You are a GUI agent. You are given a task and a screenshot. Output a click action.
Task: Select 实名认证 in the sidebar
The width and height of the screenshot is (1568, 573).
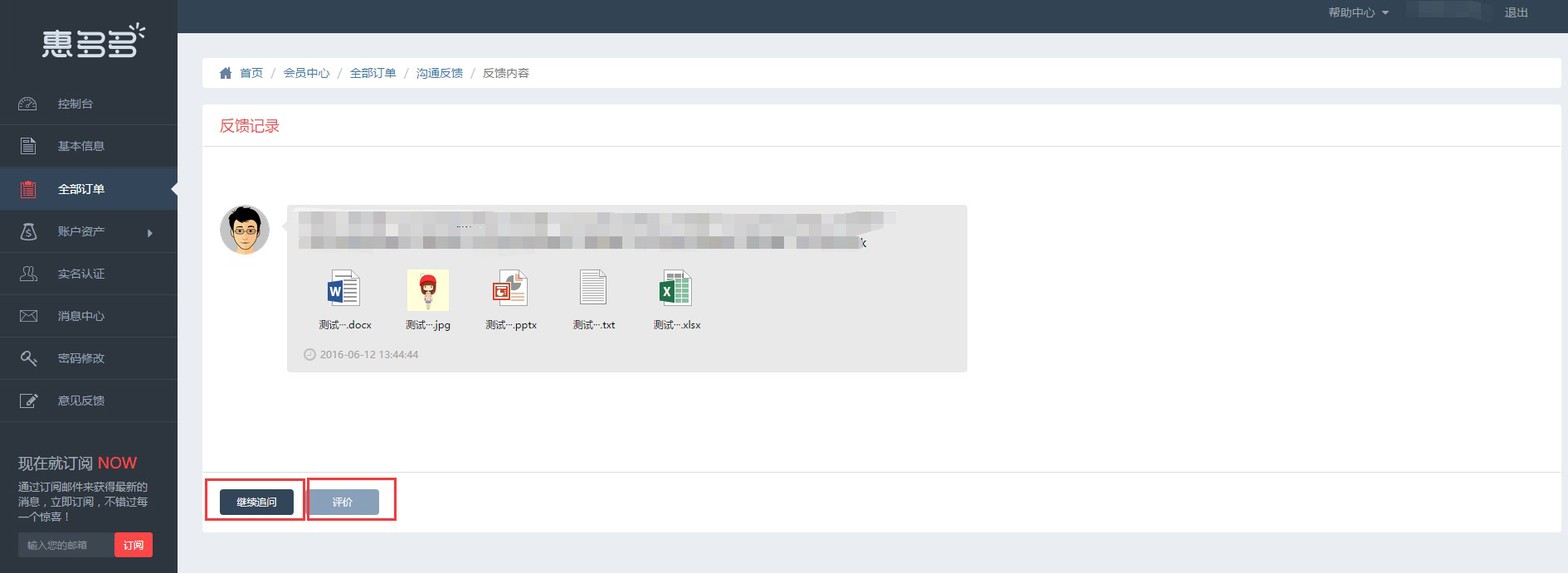pos(80,274)
